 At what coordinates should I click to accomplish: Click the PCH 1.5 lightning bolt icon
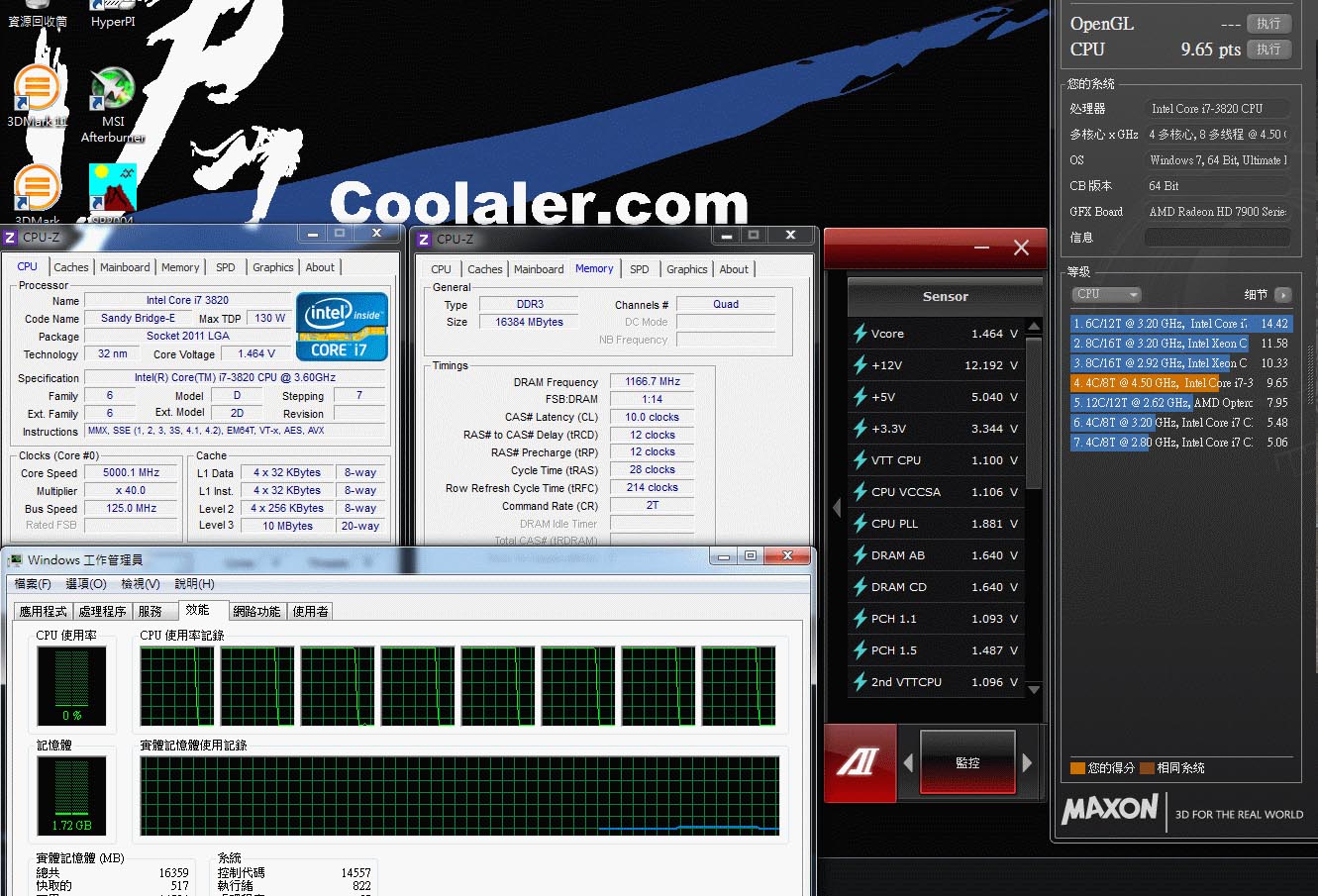861,650
